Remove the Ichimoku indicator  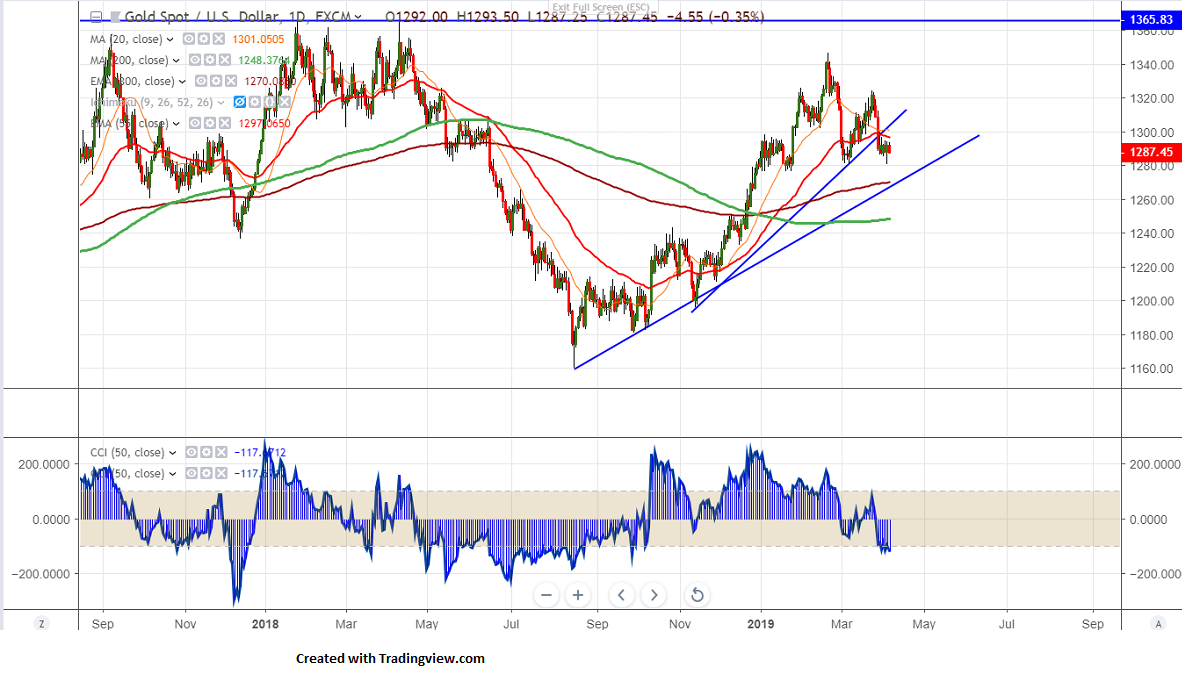point(285,102)
